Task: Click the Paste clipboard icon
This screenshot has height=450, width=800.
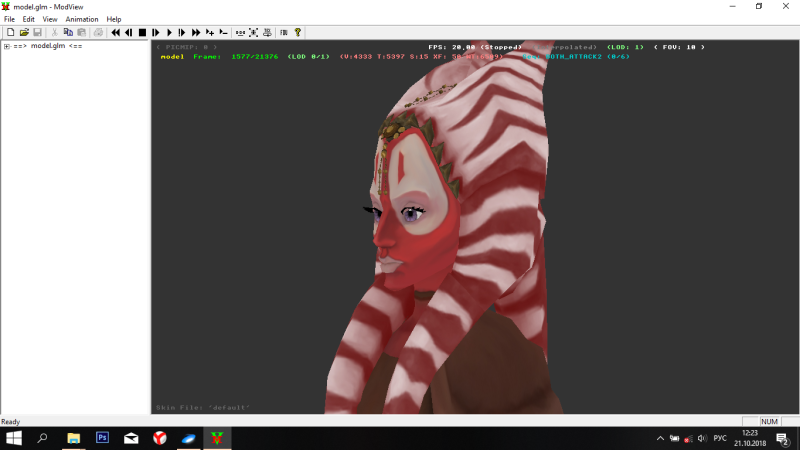Action: pos(81,32)
